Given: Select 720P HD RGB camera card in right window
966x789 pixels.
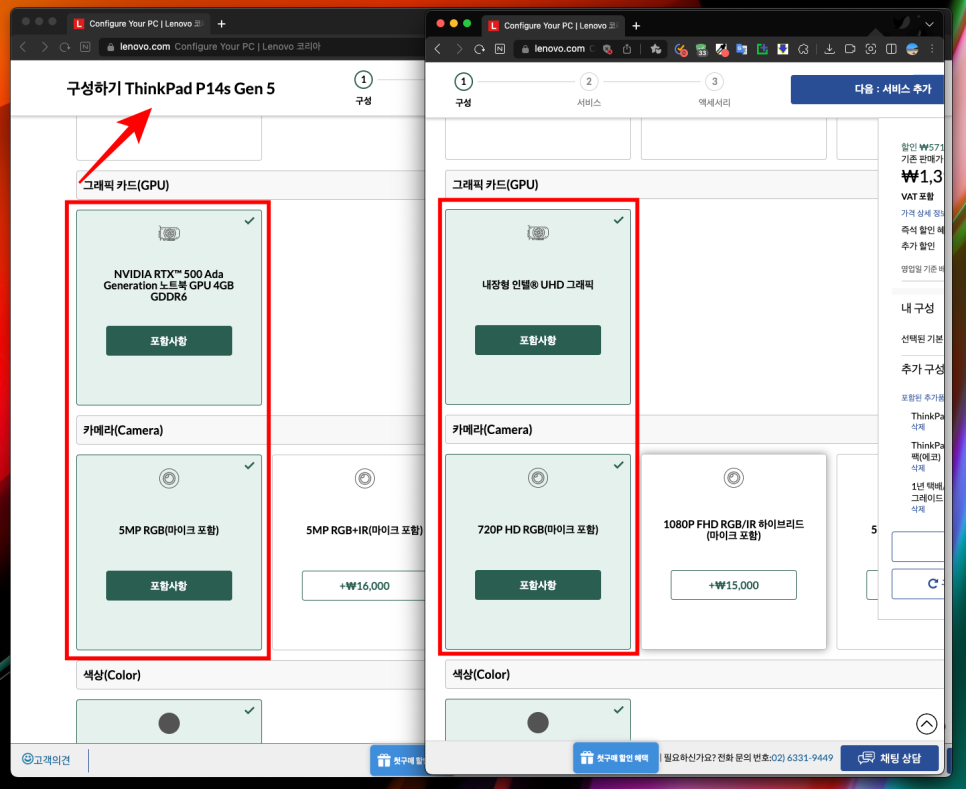Looking at the screenshot, I should (x=538, y=551).
